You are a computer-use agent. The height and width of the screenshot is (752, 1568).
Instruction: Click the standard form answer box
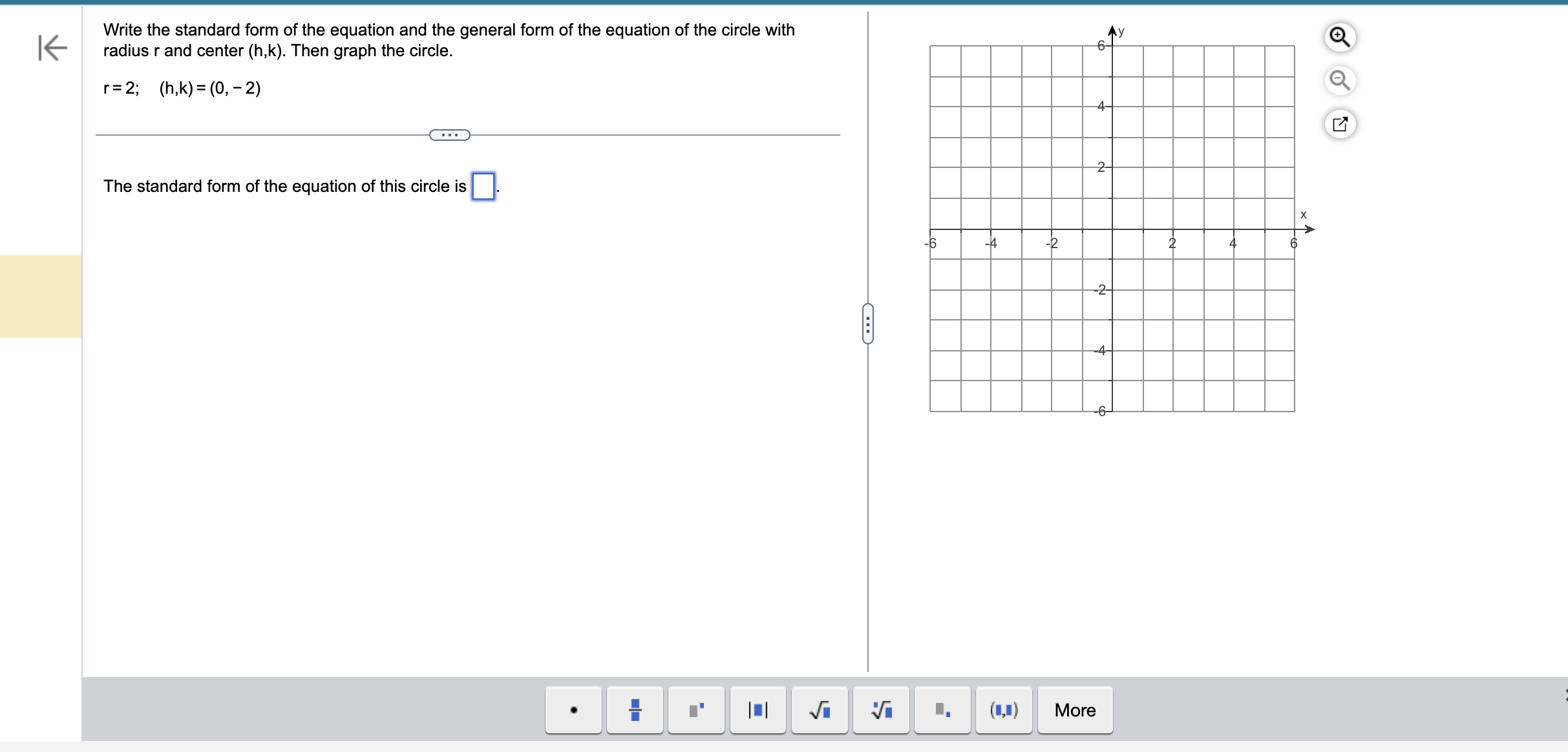[x=483, y=187]
